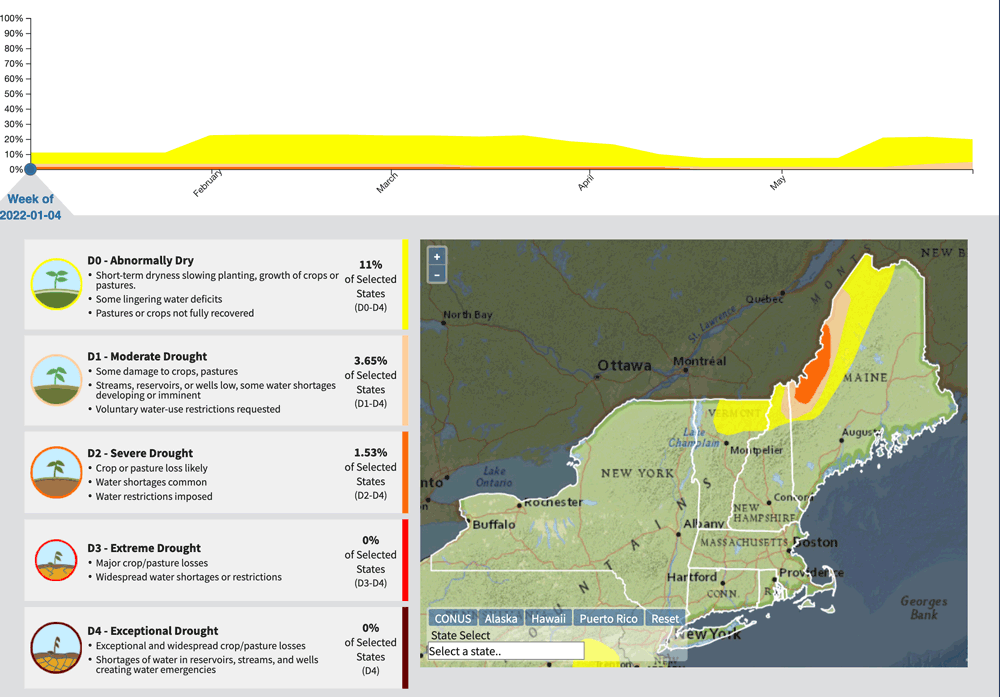Click the Boston city label on map
This screenshot has height=697, width=1000.
(815, 542)
